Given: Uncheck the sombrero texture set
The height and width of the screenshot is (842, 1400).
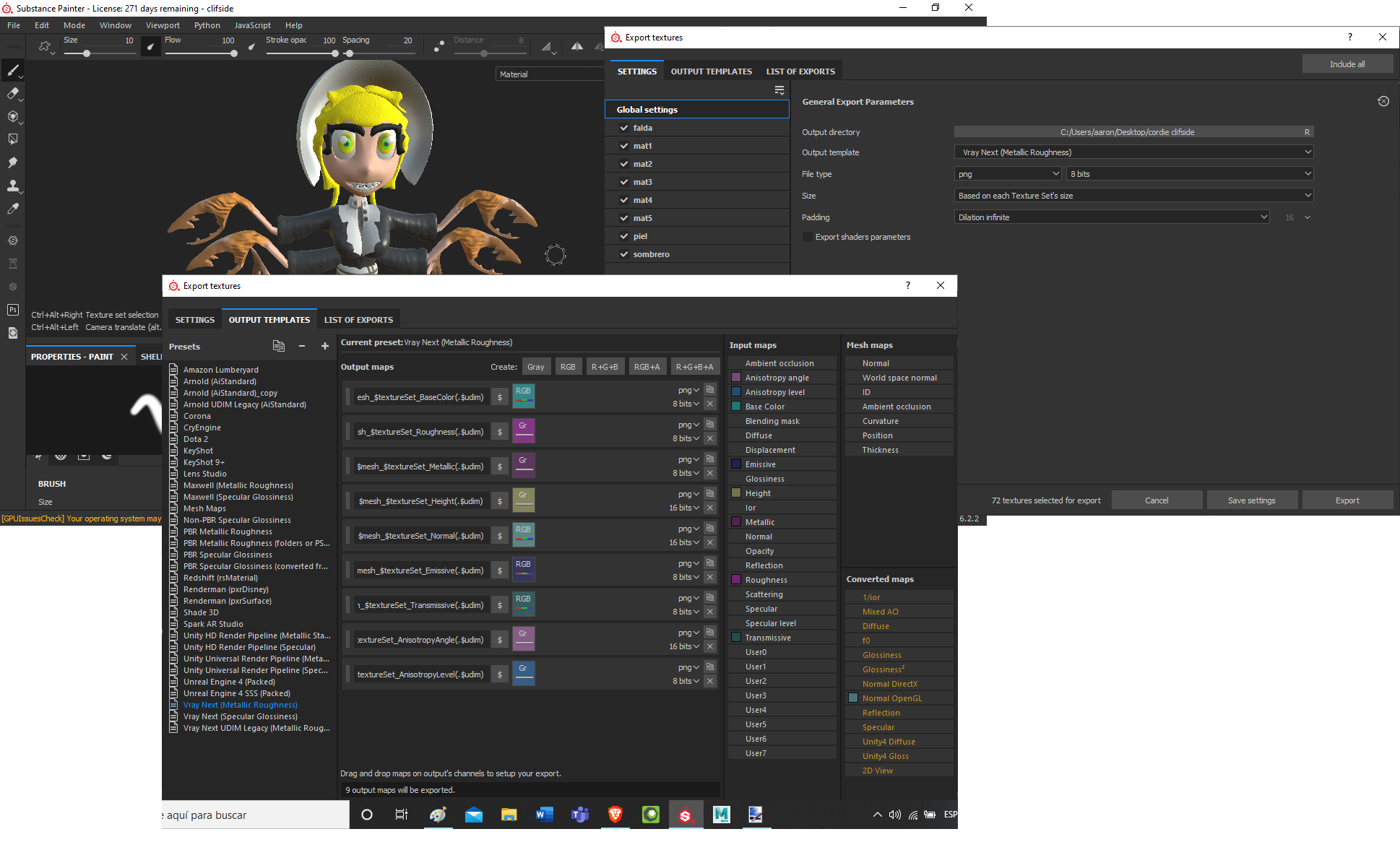Looking at the screenshot, I should click(x=624, y=254).
